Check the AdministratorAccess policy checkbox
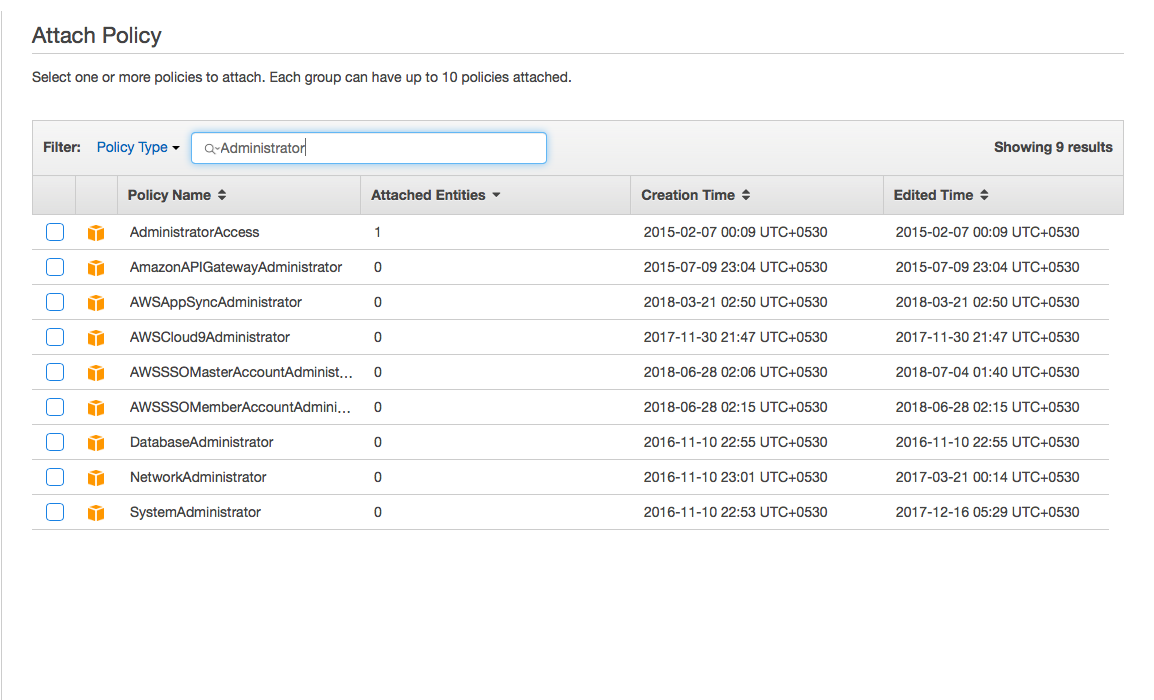The image size is (1154, 700). point(55,232)
